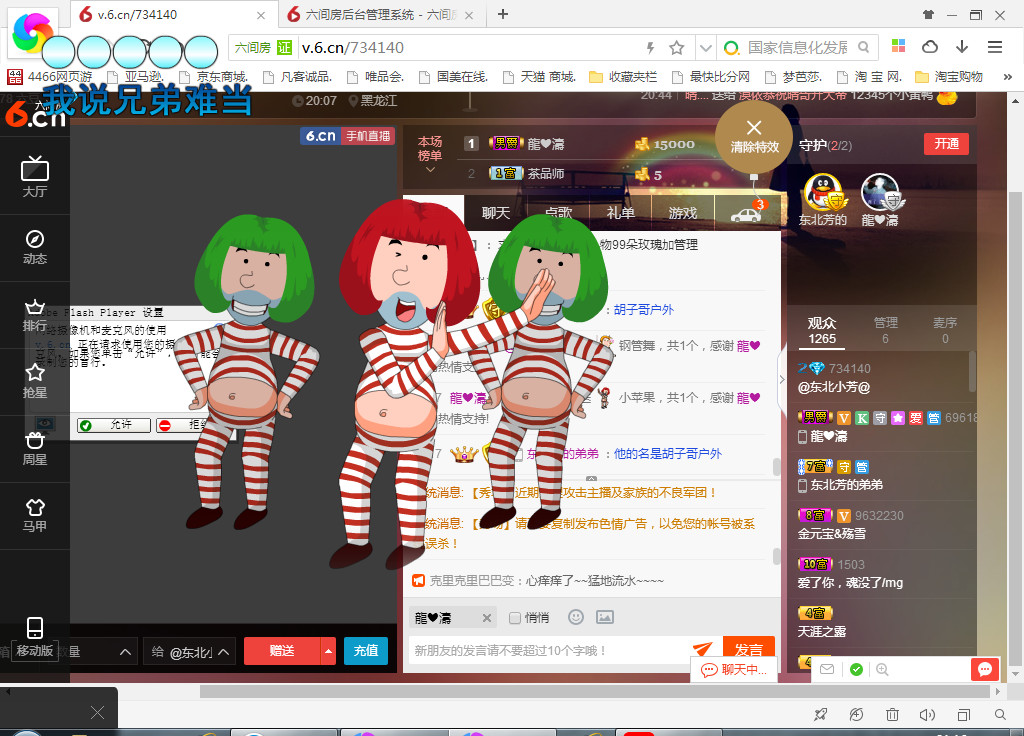The width and height of the screenshot is (1024, 736).
Task: Open the browser apps grid icon
Action: pyautogui.click(x=899, y=46)
